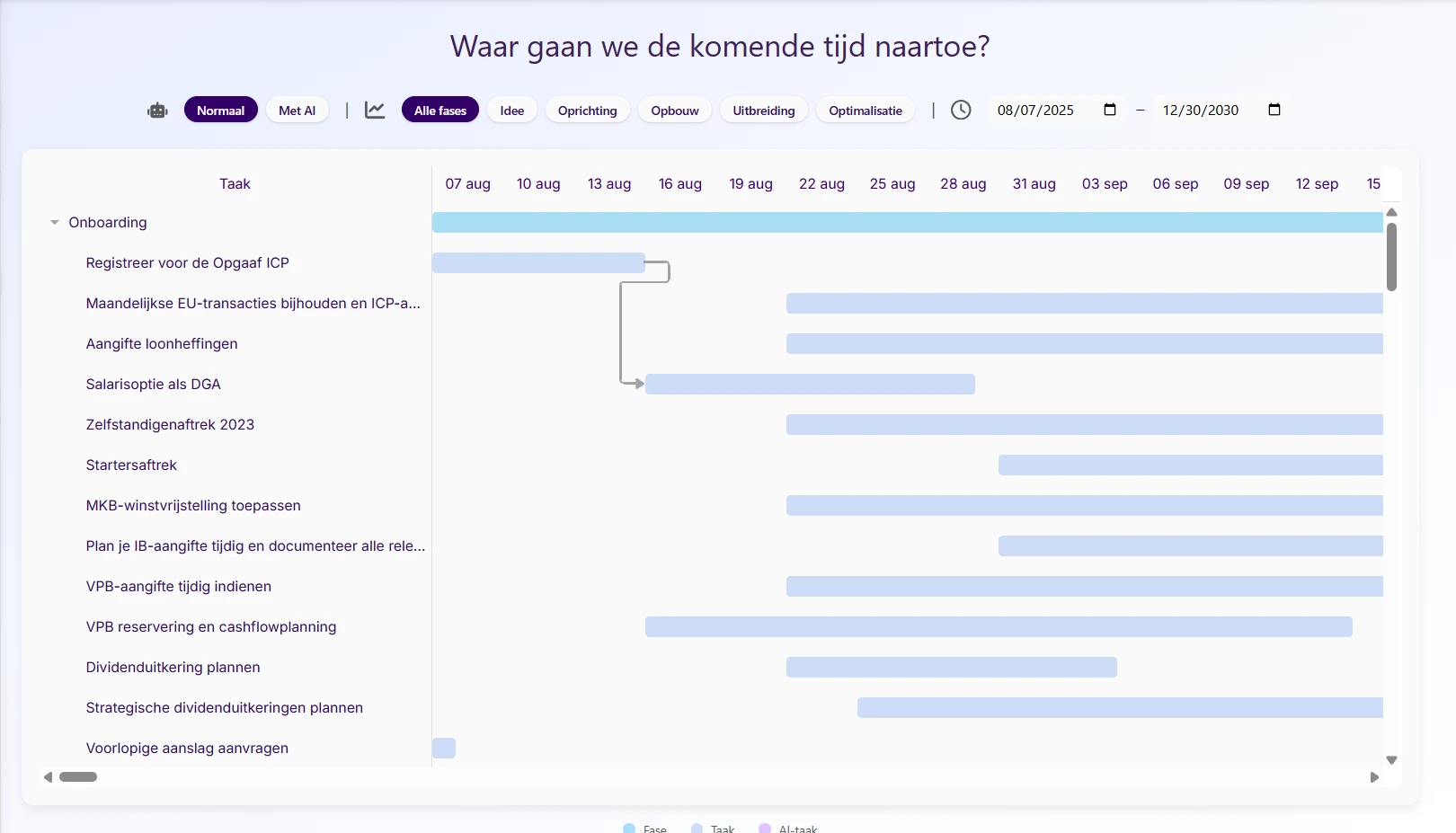1456x833 pixels.
Task: Click the robot AI mode icon
Action: (157, 111)
